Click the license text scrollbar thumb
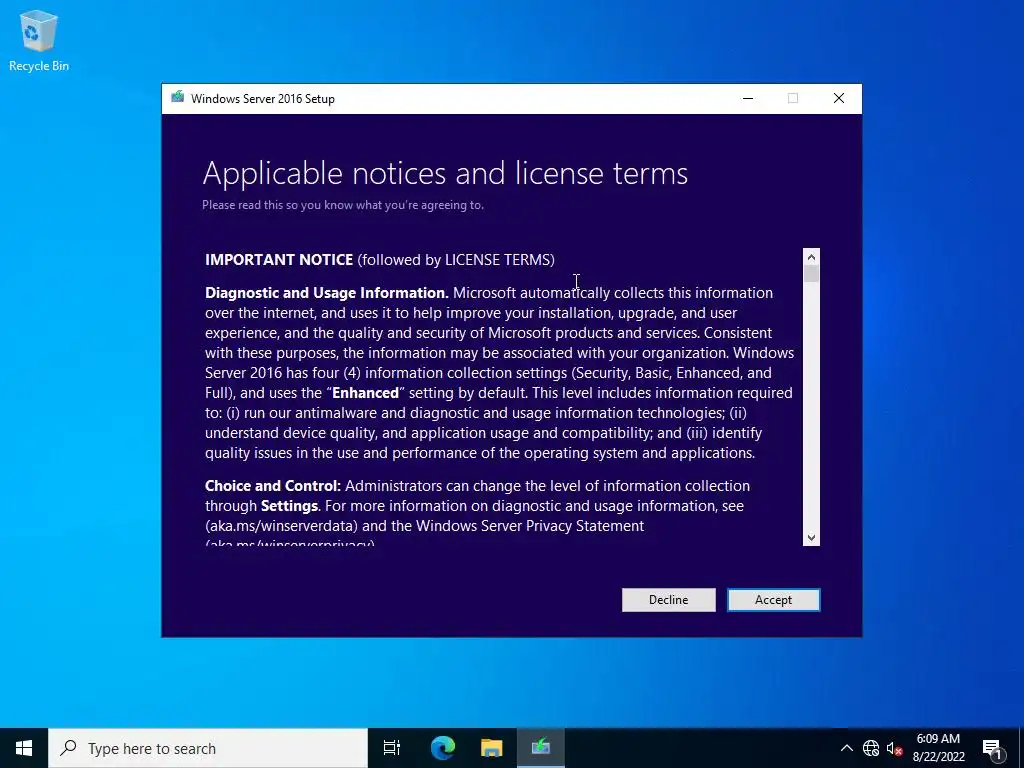1024x768 pixels. click(811, 274)
